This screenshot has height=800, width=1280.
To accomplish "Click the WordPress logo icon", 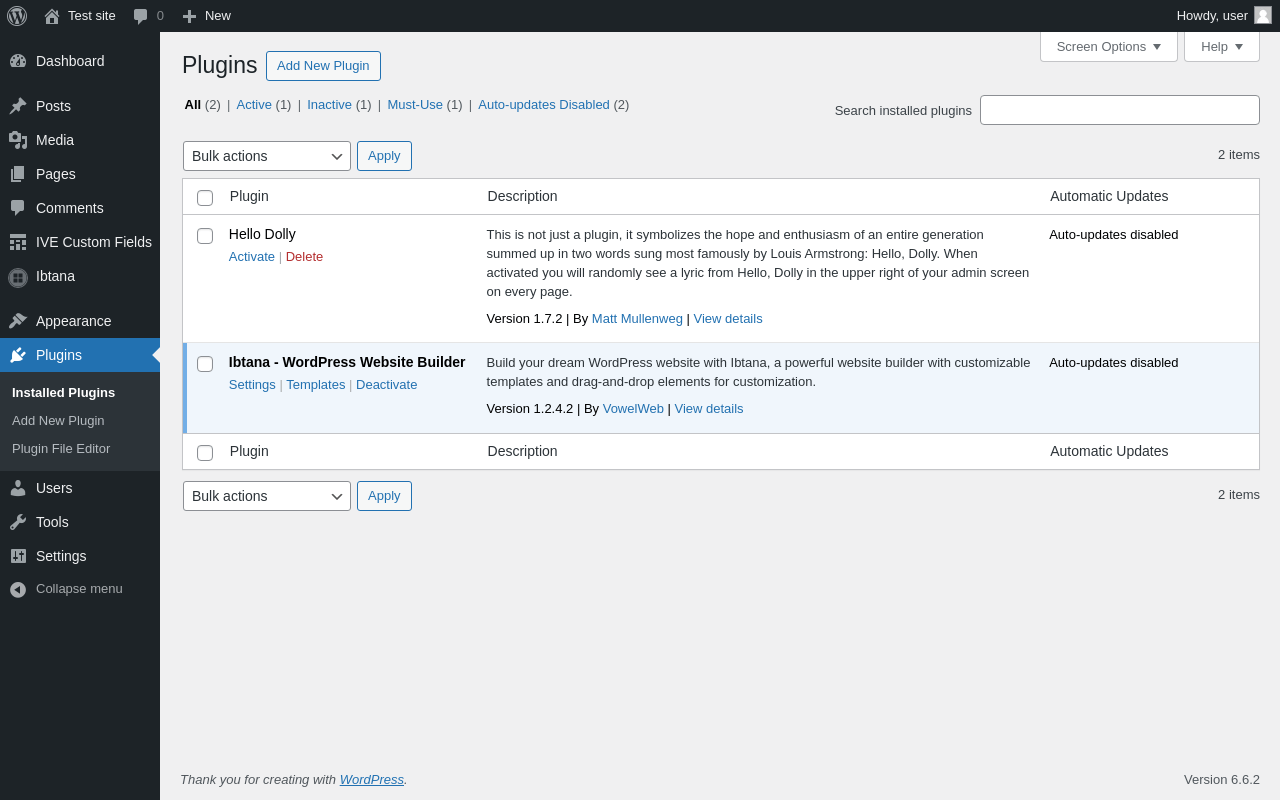I will pyautogui.click(x=17, y=16).
